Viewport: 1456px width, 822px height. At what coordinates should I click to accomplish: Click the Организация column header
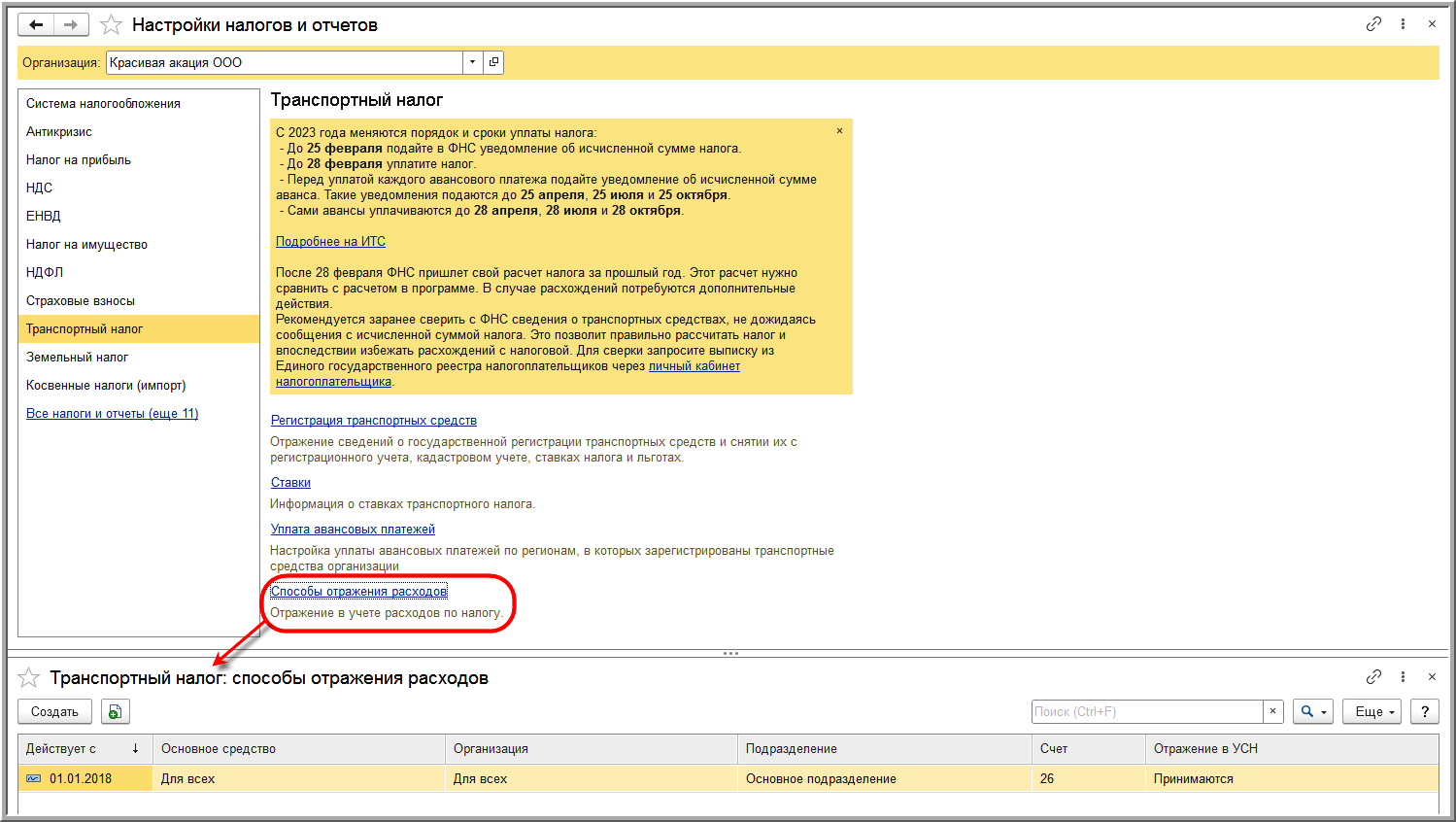click(x=592, y=748)
